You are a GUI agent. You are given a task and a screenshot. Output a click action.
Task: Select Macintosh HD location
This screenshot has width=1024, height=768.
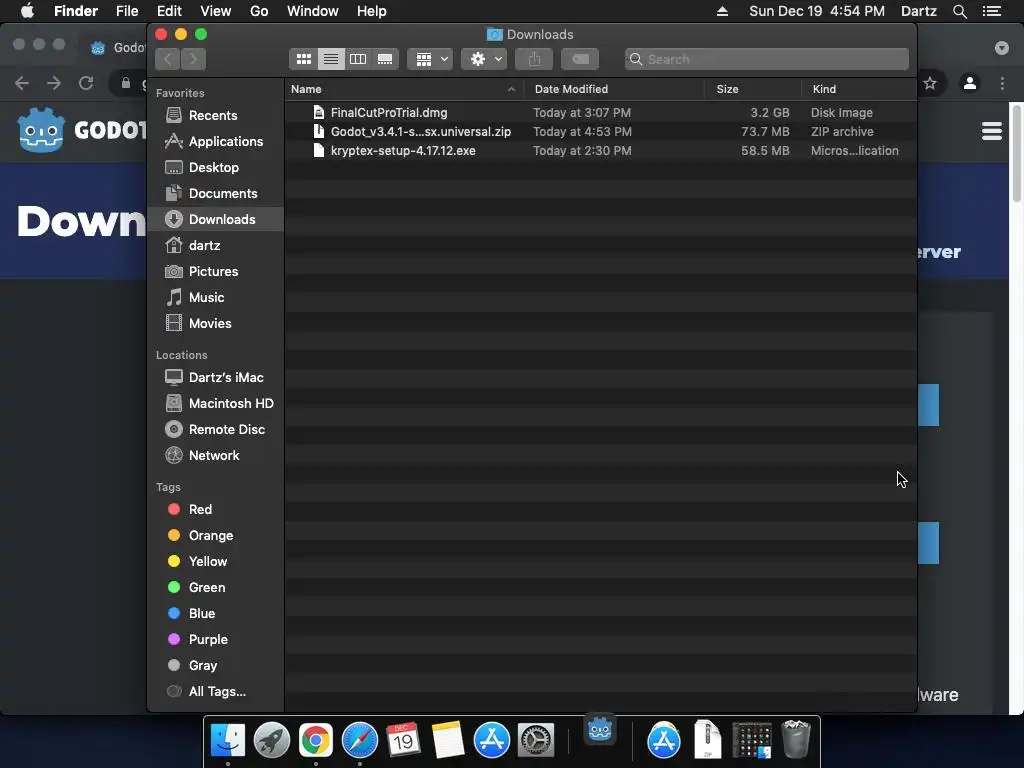(x=215, y=404)
